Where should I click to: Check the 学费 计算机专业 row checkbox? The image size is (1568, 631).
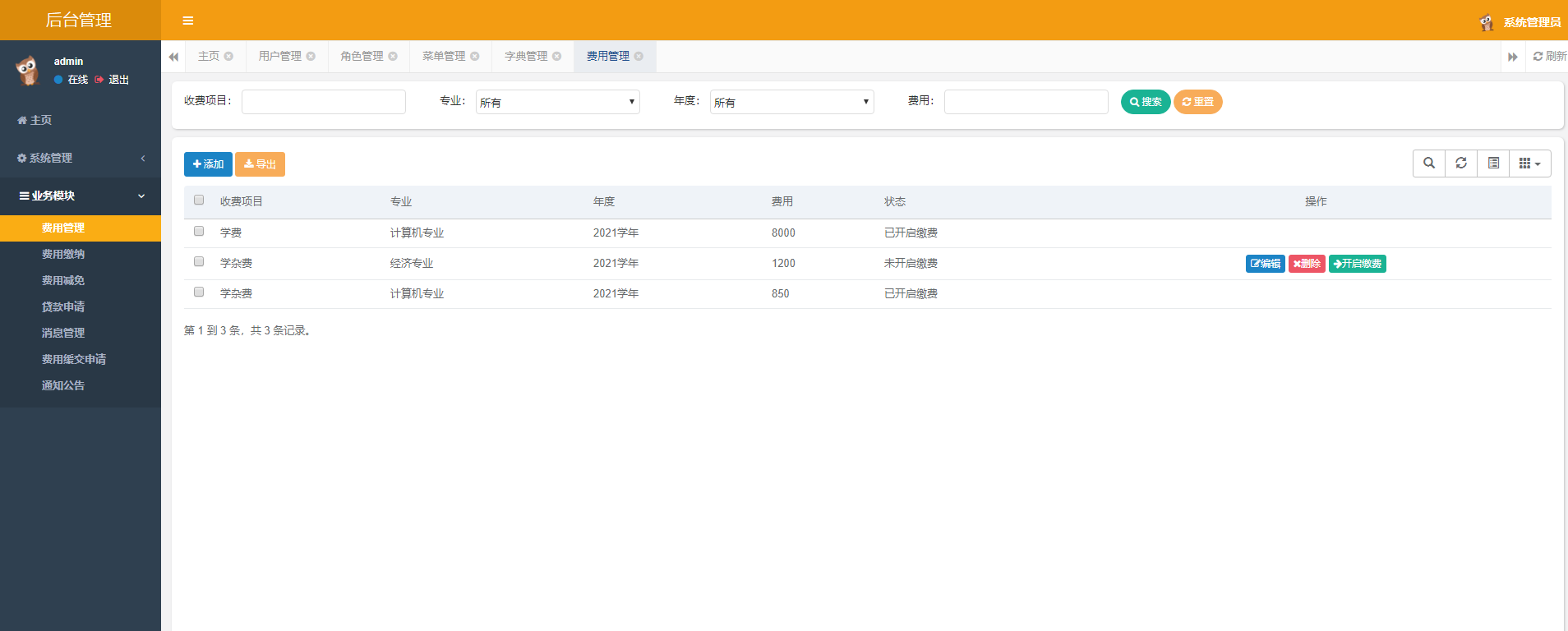(199, 231)
